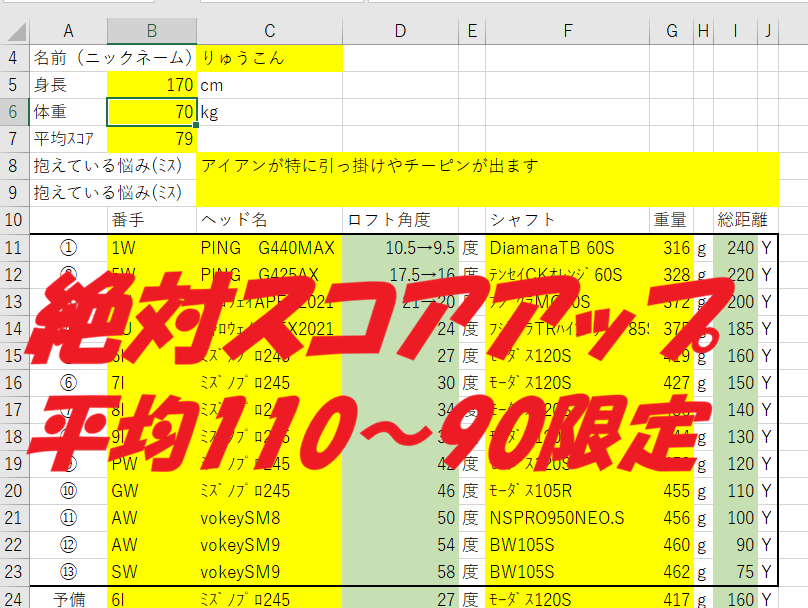Click the 6I club cell in row 24

[x=152, y=599]
